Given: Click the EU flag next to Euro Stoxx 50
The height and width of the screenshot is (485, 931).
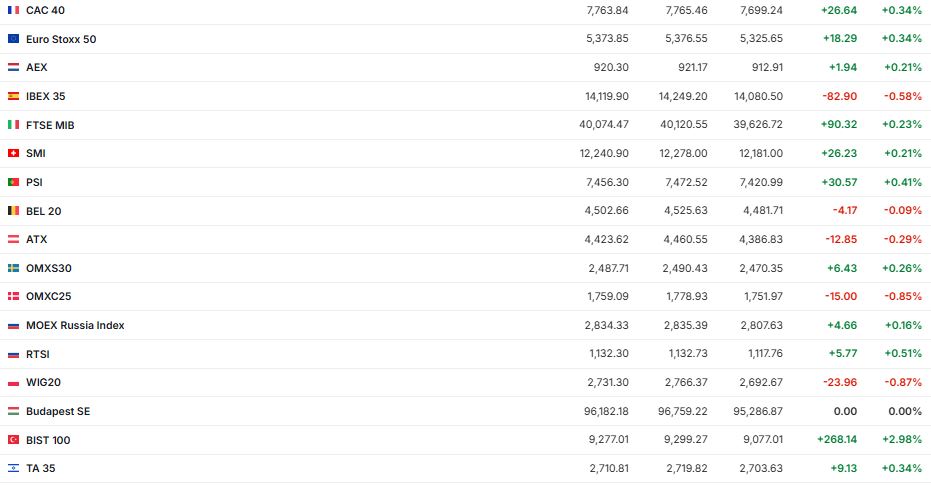Looking at the screenshot, I should [13, 39].
